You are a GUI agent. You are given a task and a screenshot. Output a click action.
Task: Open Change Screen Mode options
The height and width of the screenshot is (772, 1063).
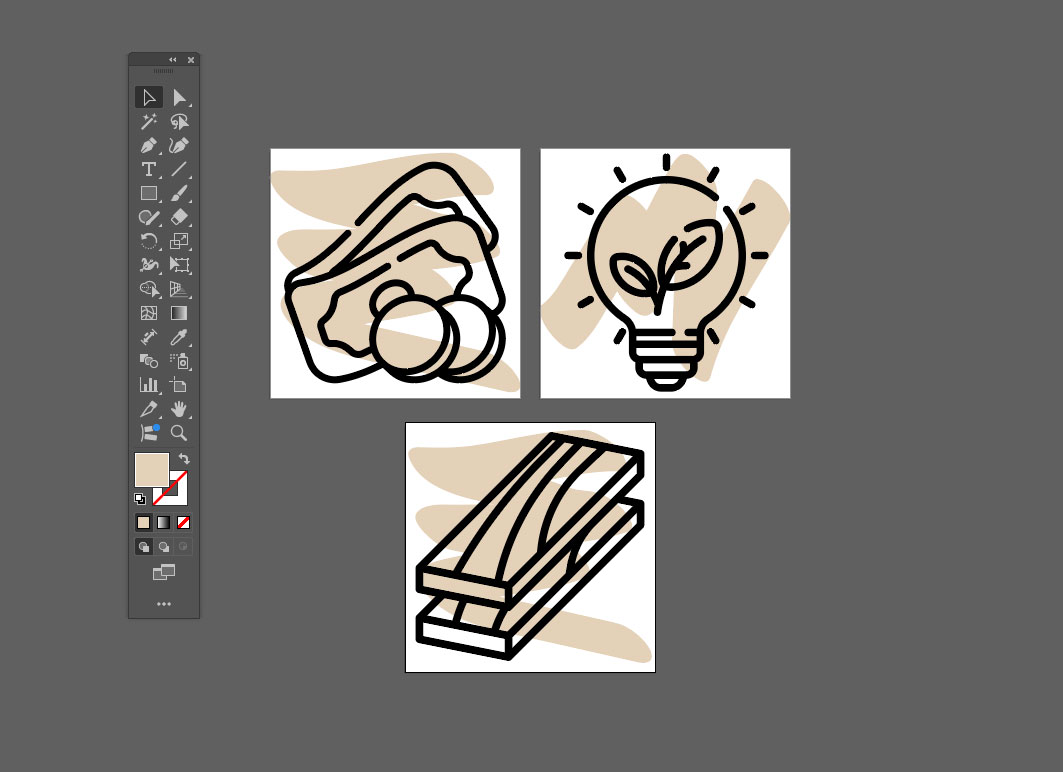[x=164, y=572]
